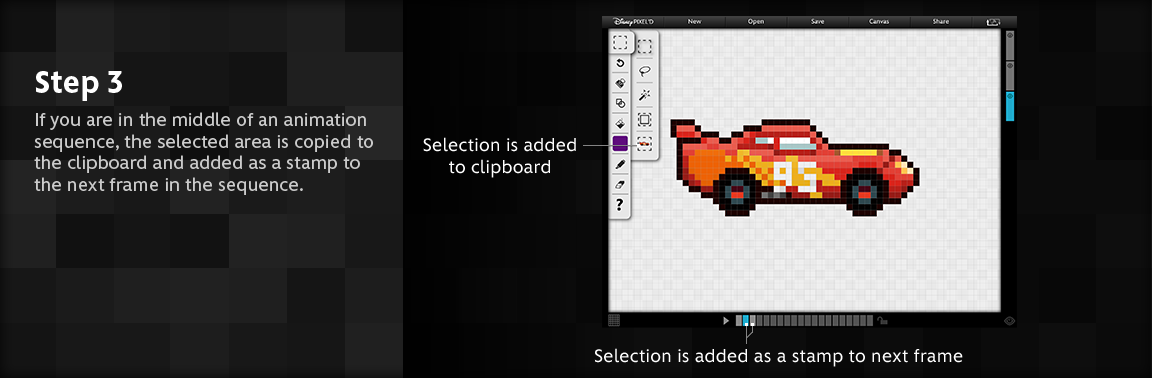
Task: Toggle the timeline unlock padlock icon
Action: (x=882, y=321)
